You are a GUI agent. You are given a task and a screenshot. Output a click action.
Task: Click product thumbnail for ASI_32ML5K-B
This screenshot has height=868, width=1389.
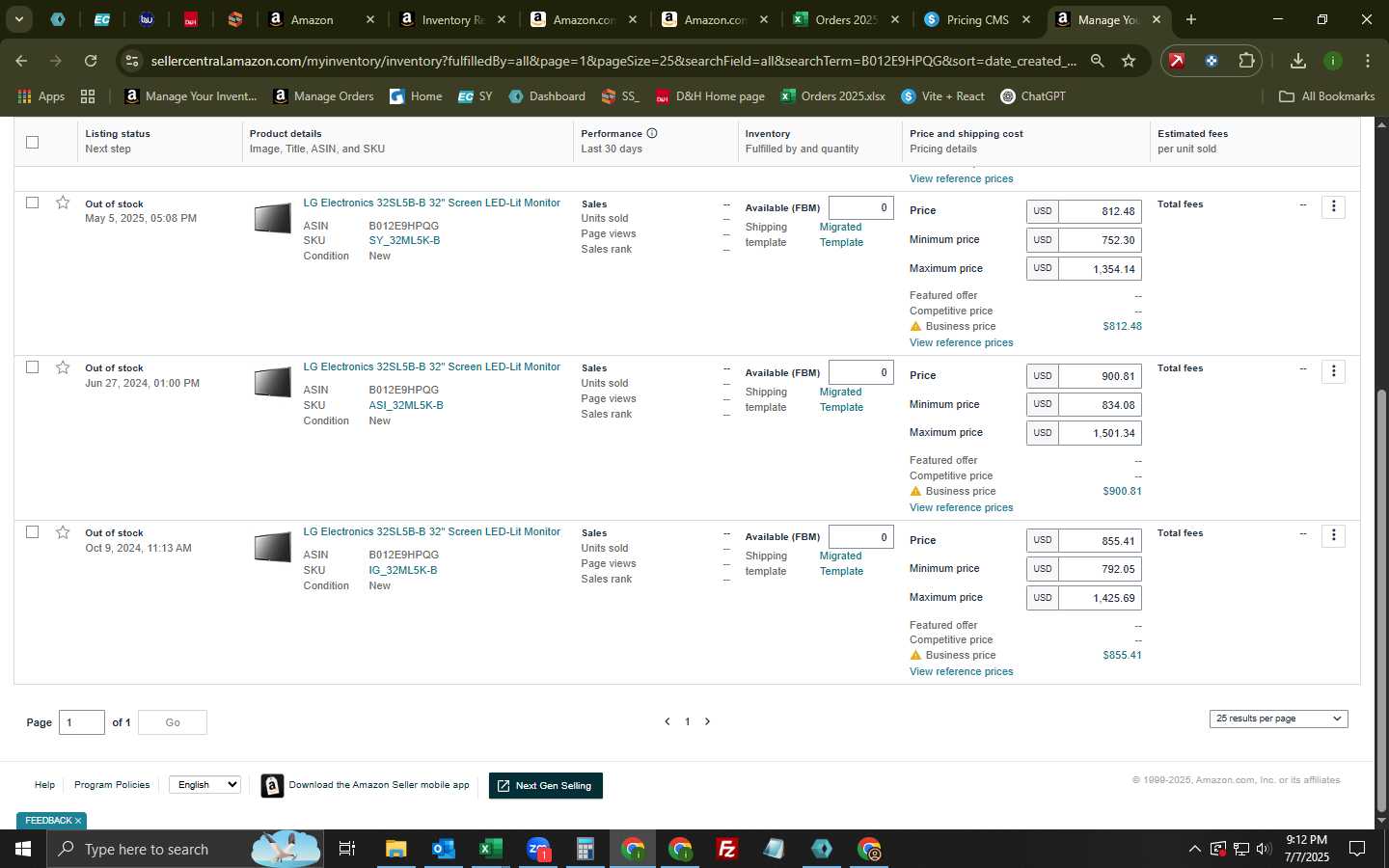272,383
